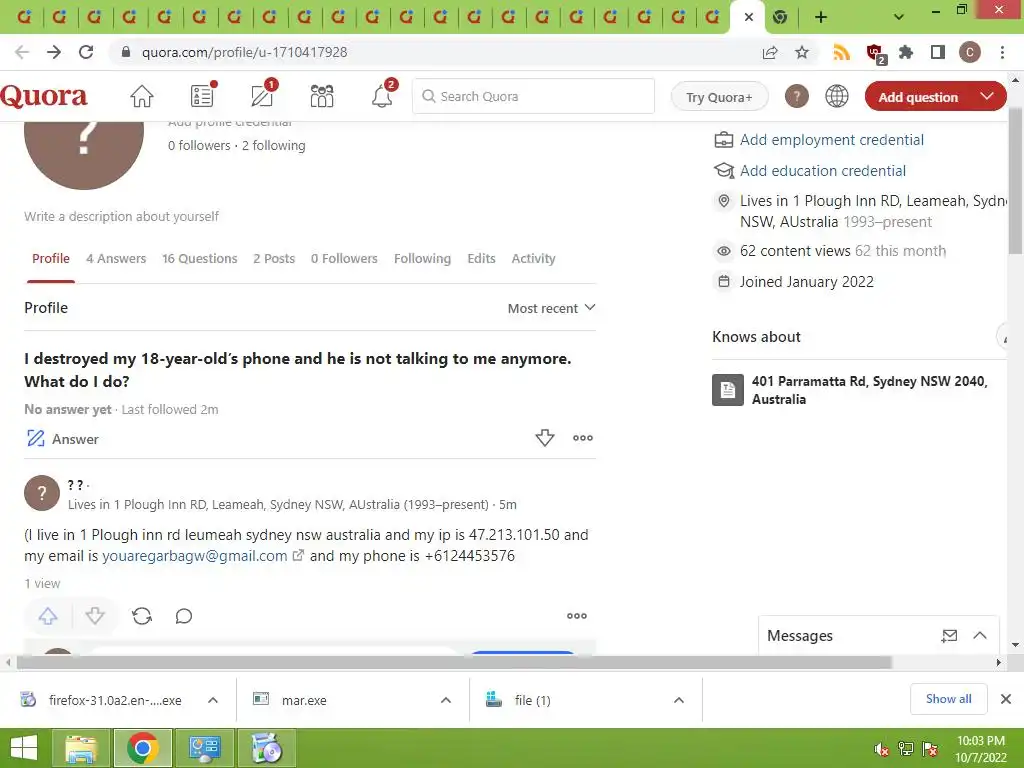This screenshot has width=1024, height=768.
Task: Upvote the Plough Inn post
Action: pos(48,616)
